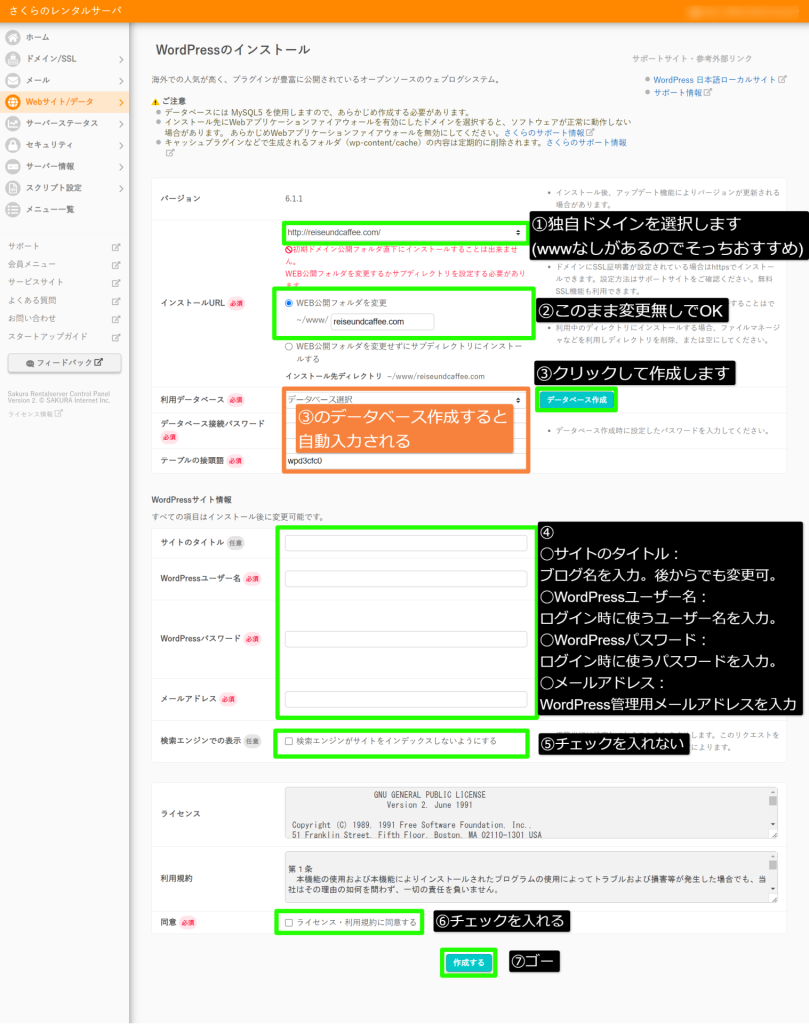Expand the スクリプト設定 menu chevron
809x1024 pixels.
(121, 189)
